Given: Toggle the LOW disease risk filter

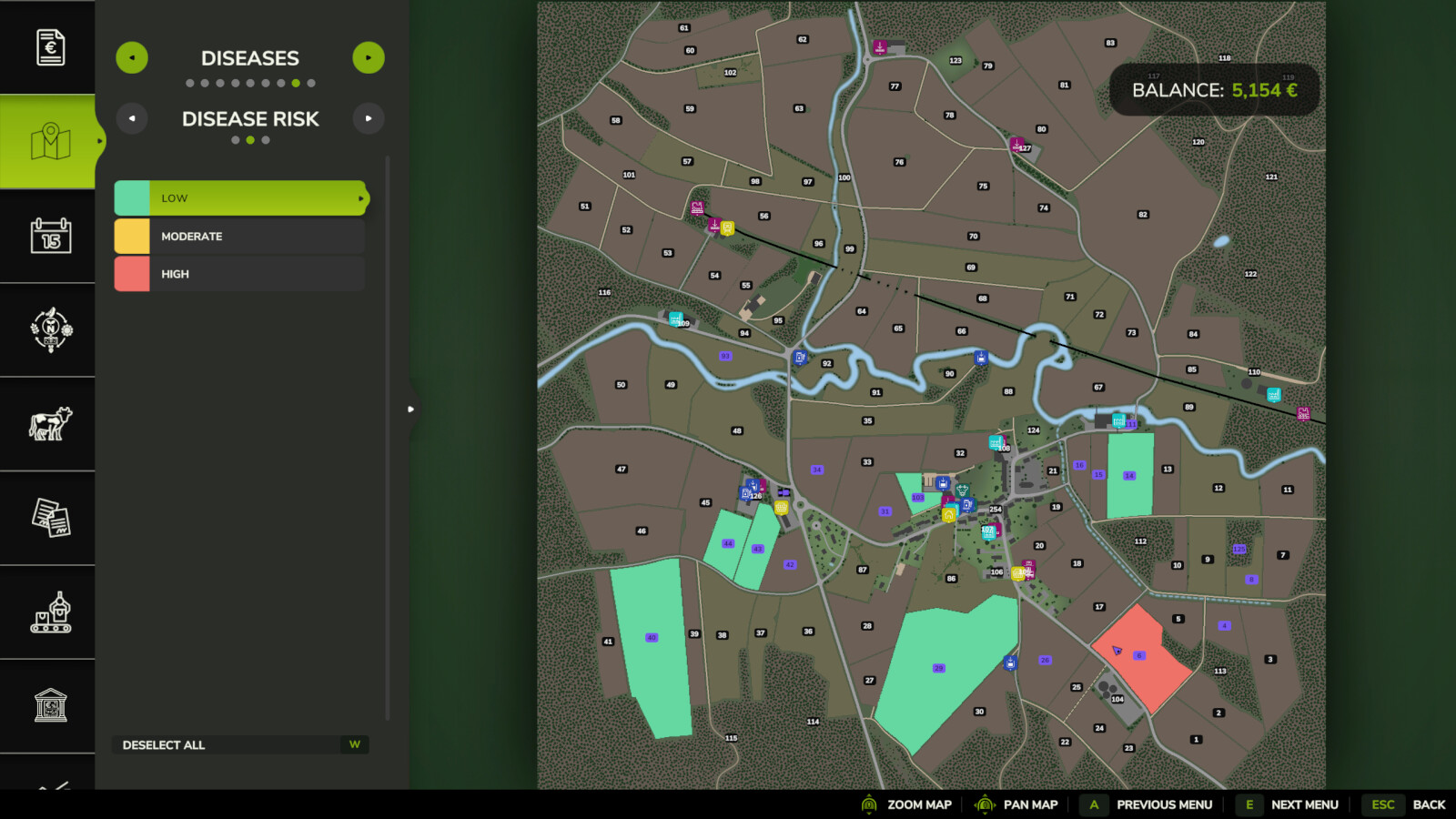Looking at the screenshot, I should [x=241, y=198].
